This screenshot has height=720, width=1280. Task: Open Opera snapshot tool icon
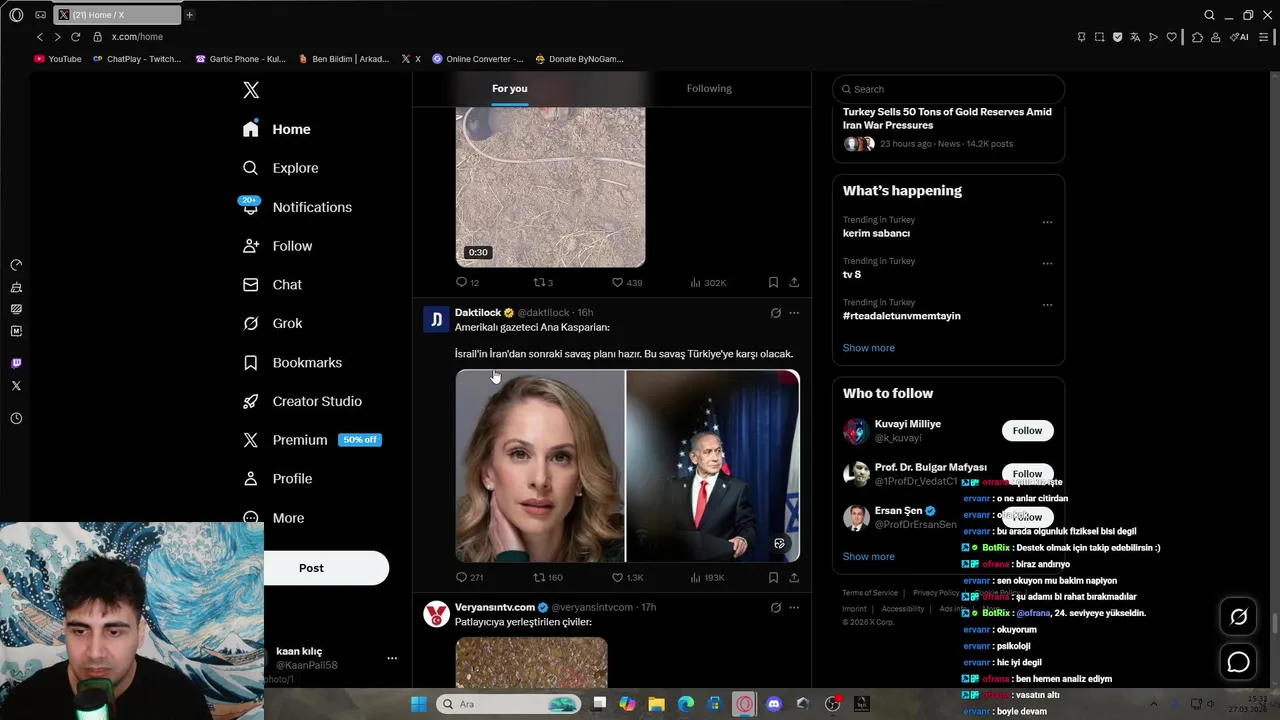(1099, 37)
